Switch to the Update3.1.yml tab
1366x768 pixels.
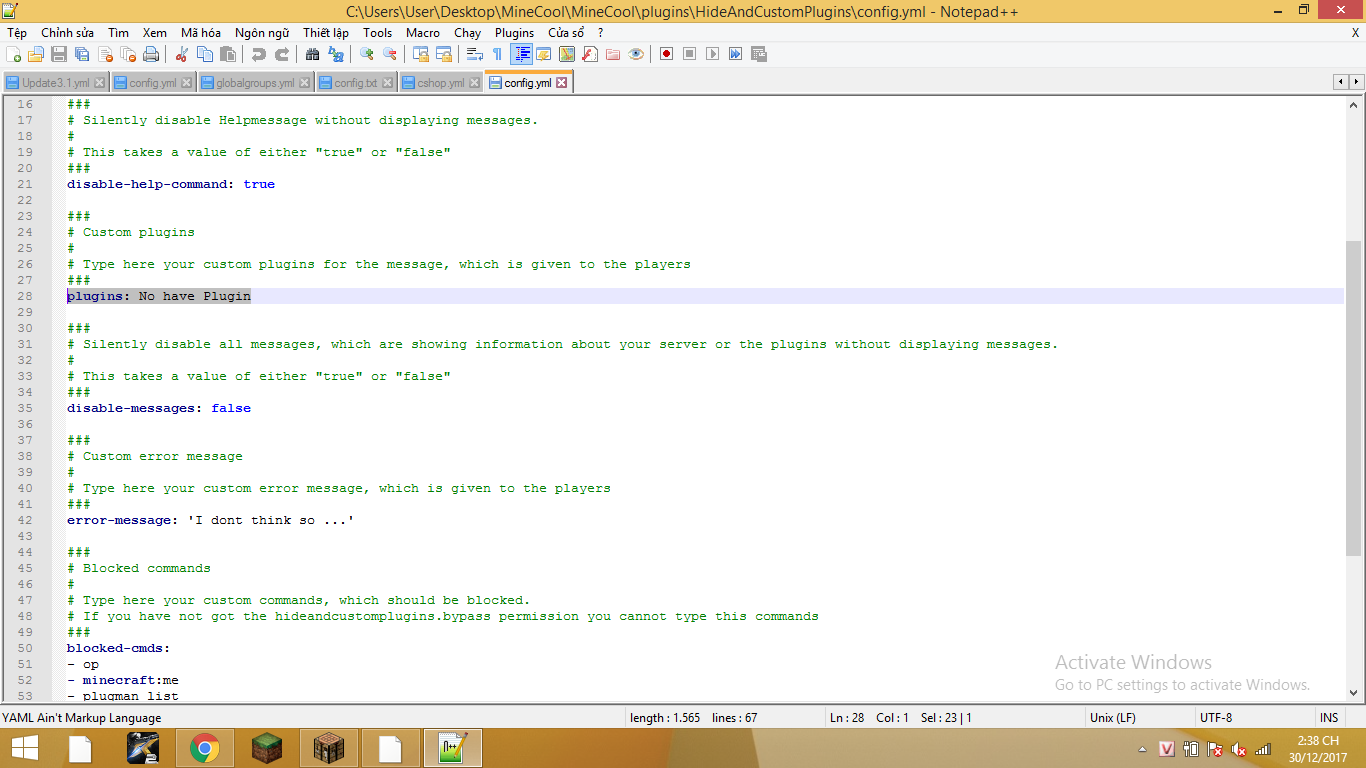click(x=56, y=83)
